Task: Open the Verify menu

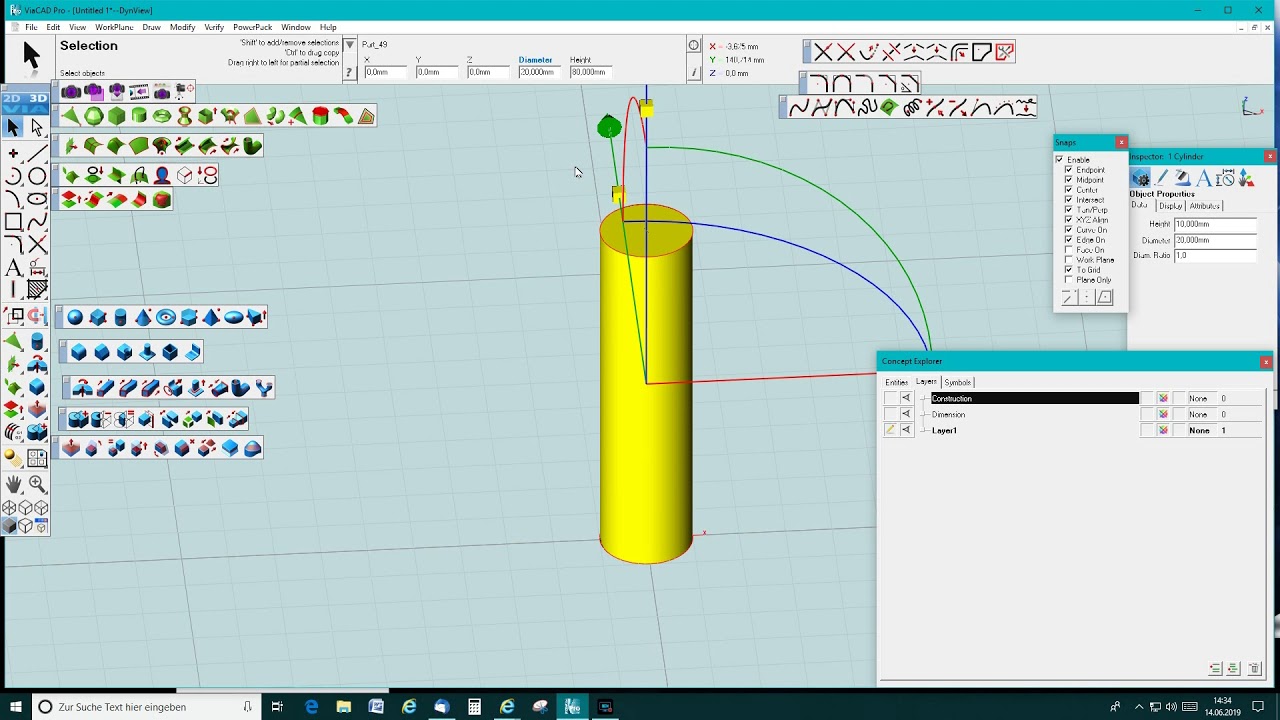Action: point(214,27)
